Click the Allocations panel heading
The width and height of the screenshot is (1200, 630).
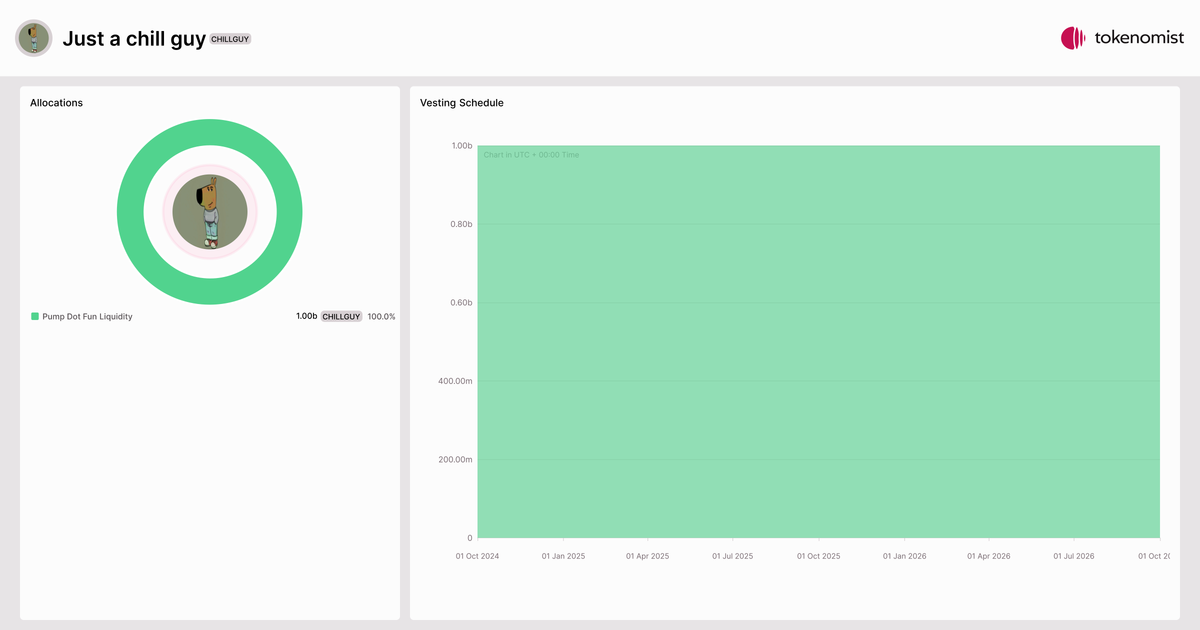pos(56,103)
